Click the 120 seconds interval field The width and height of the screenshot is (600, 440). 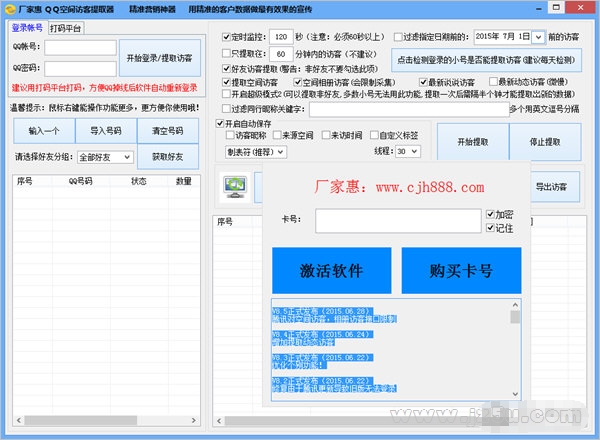click(281, 37)
